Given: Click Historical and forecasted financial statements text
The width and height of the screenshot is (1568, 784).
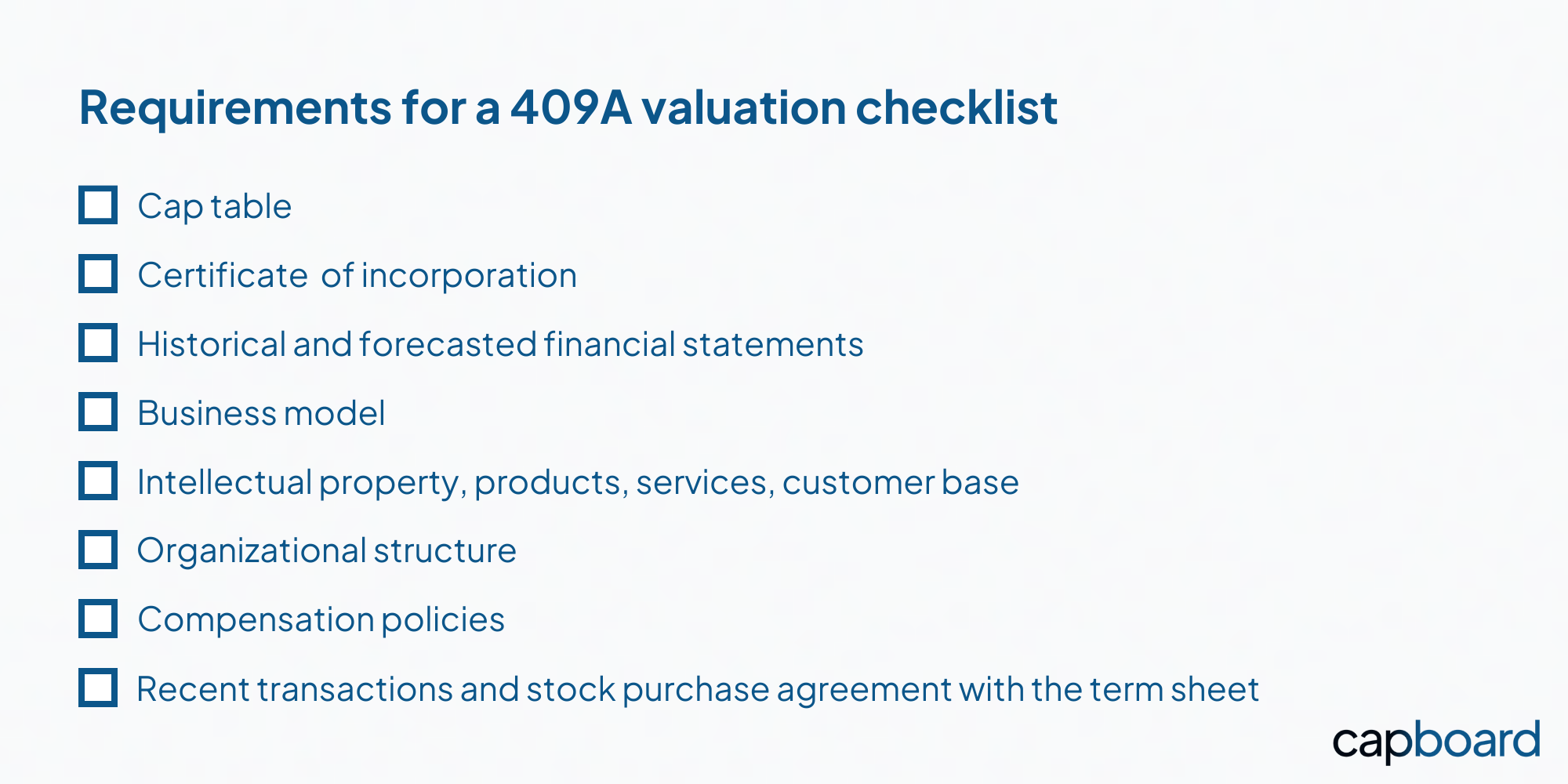Looking at the screenshot, I should click(x=500, y=344).
